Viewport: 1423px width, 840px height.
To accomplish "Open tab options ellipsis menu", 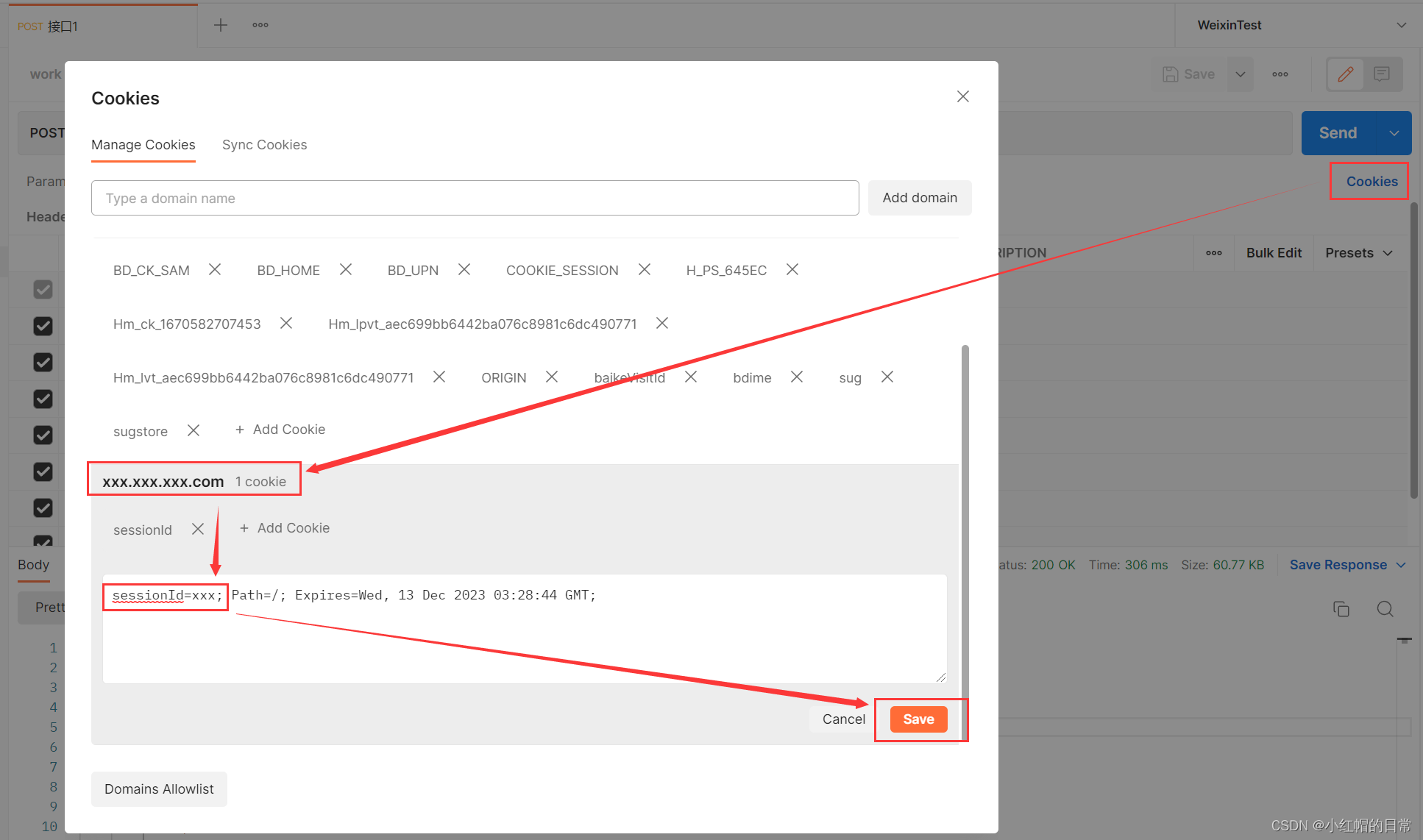I will pyautogui.click(x=260, y=26).
